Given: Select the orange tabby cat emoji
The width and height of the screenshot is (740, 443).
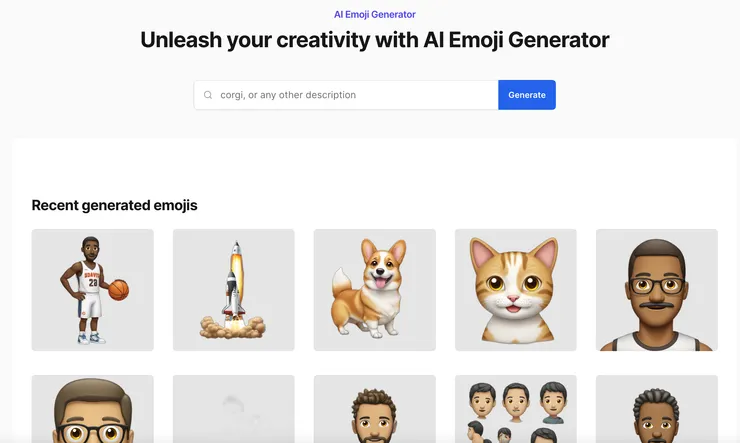Looking at the screenshot, I should click(x=516, y=290).
